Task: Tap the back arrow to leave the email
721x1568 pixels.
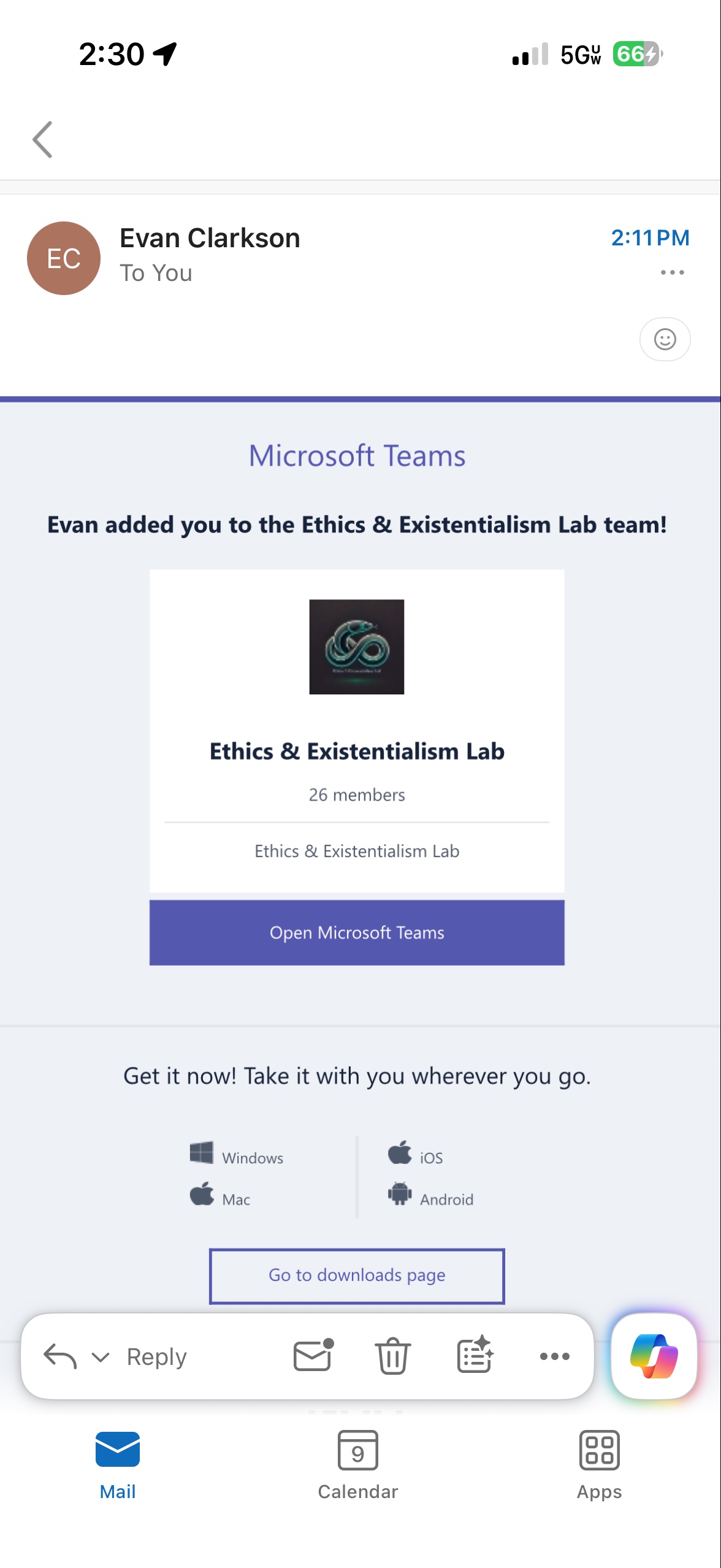Action: pyautogui.click(x=42, y=140)
